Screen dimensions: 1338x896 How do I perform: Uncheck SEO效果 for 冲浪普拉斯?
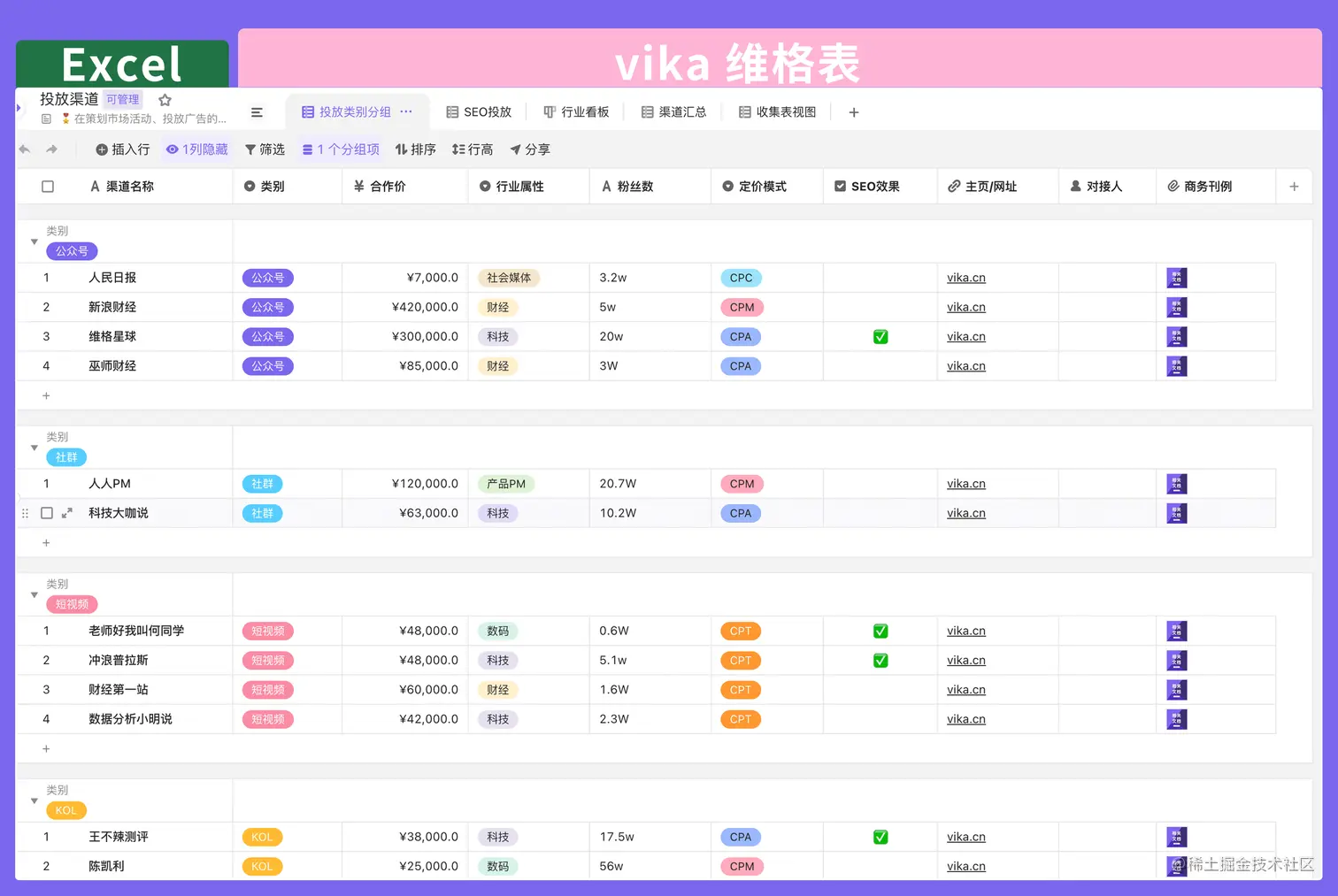click(x=880, y=661)
